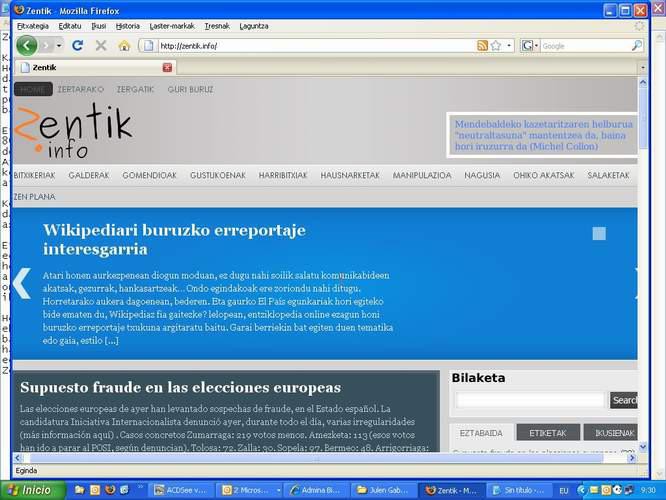Click the vertical scrollbar up arrow
This screenshot has height=500, width=666.
pos(643,83)
